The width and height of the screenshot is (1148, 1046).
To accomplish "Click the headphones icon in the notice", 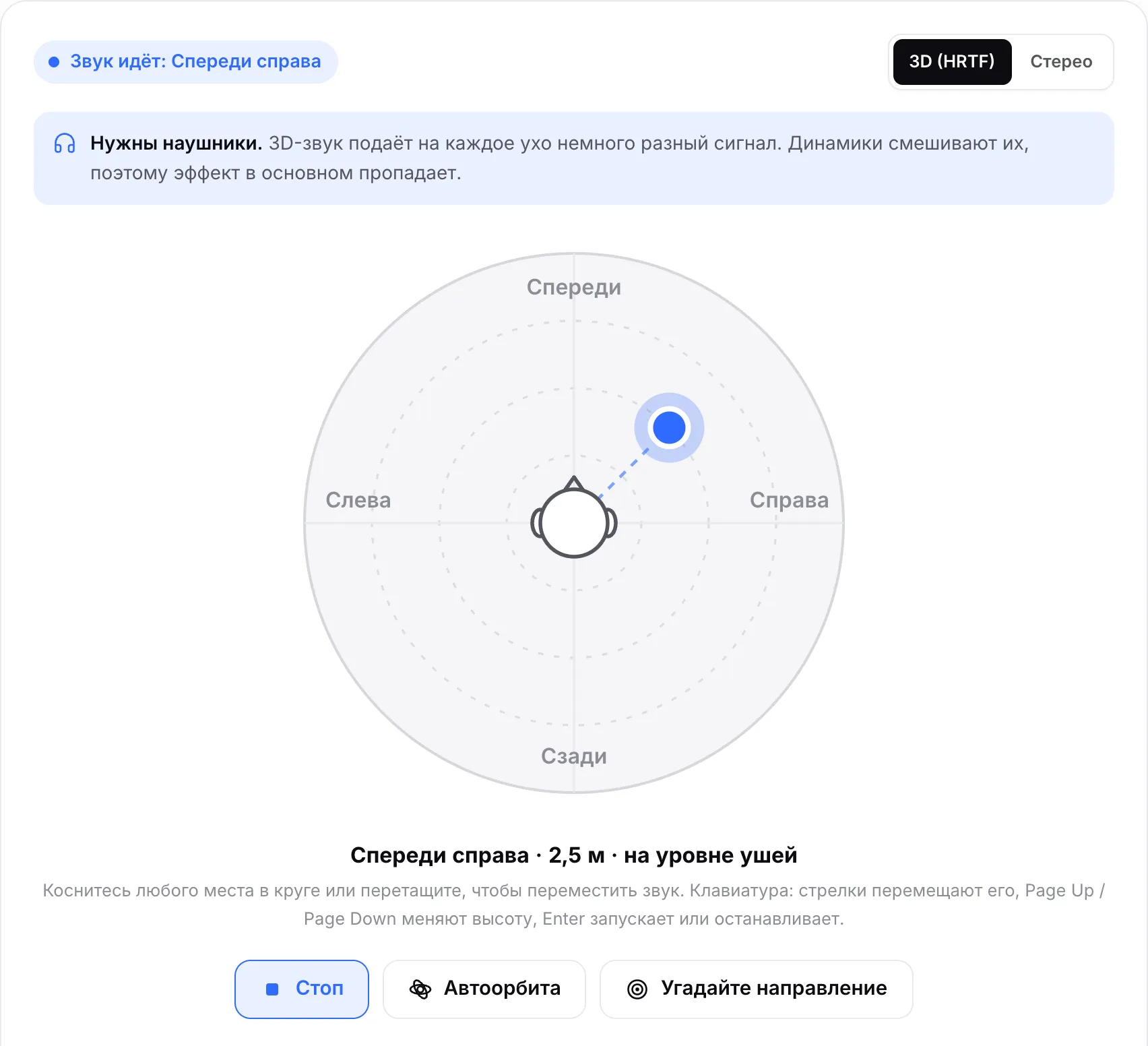I will coord(65,144).
